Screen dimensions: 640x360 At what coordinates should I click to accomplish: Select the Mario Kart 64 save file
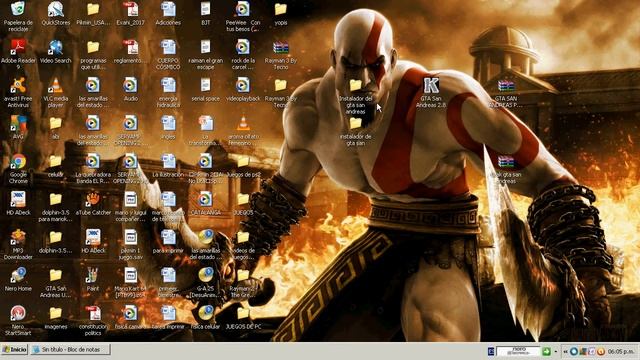click(x=131, y=282)
